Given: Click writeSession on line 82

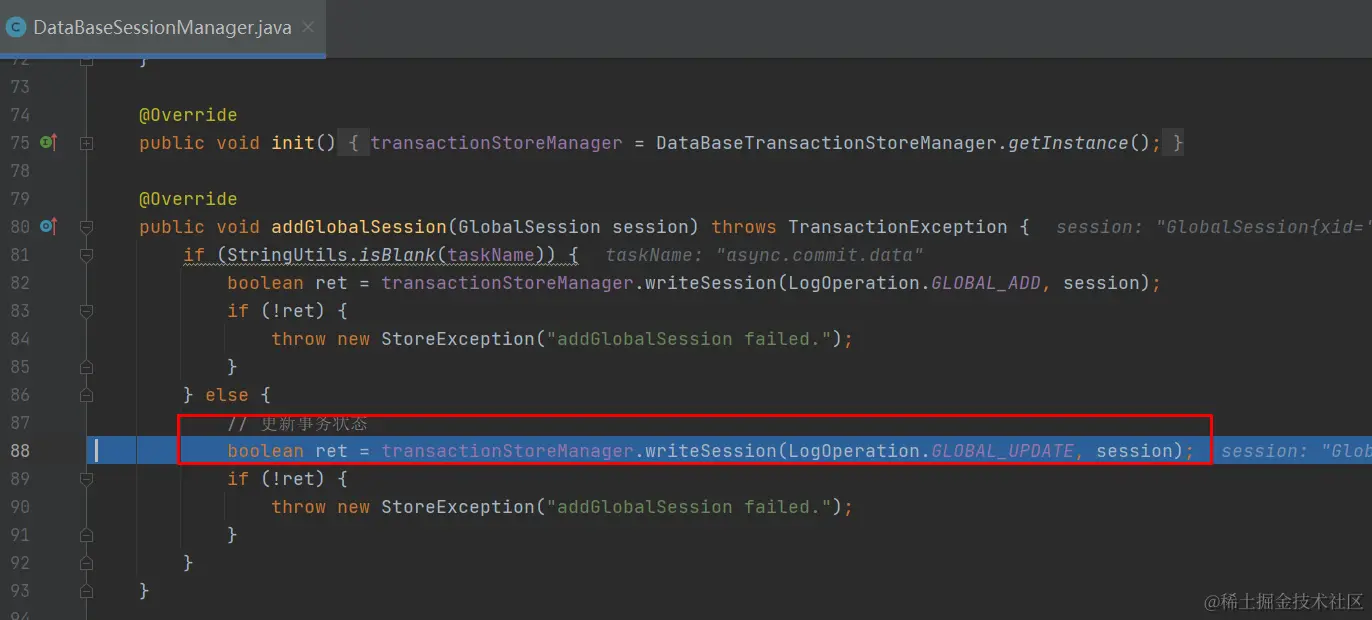Looking at the screenshot, I should (711, 283).
